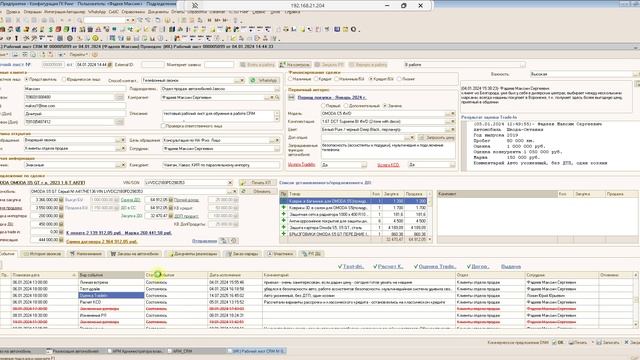Open the Услуги КСО value selector
The width and height of the screenshot is (640, 360).
pyautogui.click(x=452, y=165)
